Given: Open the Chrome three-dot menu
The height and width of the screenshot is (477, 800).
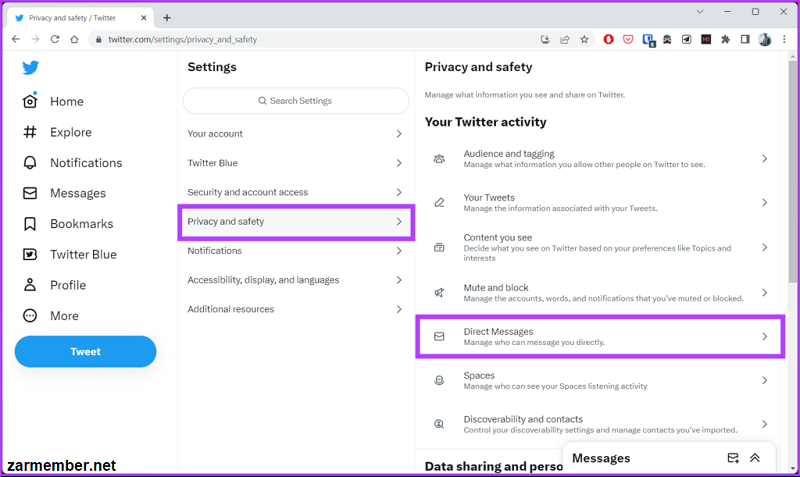Looking at the screenshot, I should [x=784, y=39].
